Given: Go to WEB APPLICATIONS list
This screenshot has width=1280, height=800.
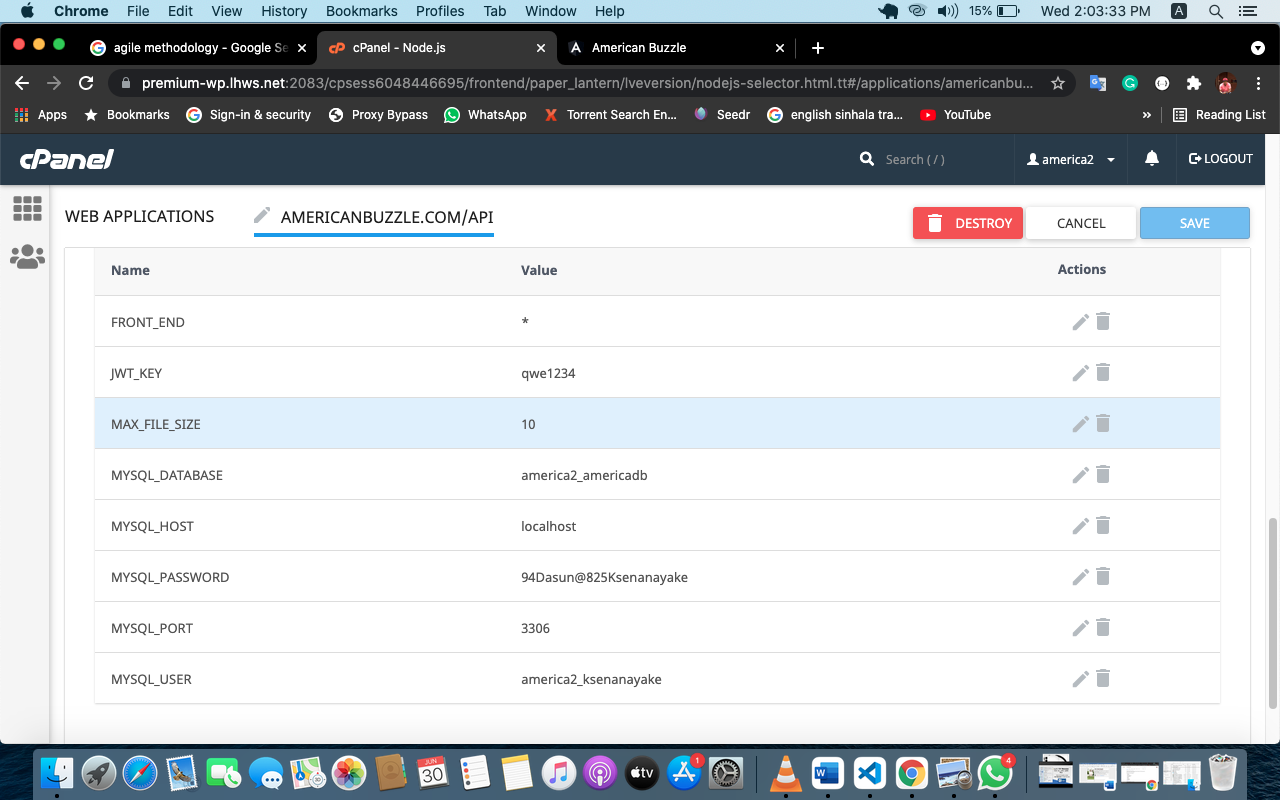Looking at the screenshot, I should coord(140,216).
